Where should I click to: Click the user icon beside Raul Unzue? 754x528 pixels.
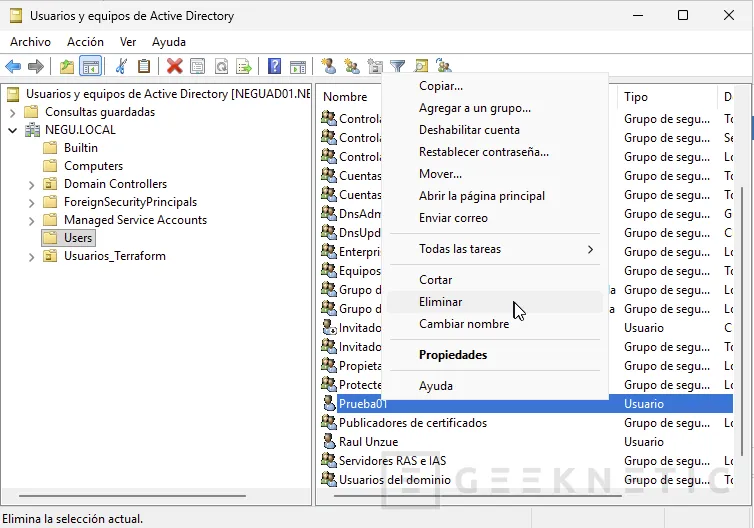[x=329, y=441]
